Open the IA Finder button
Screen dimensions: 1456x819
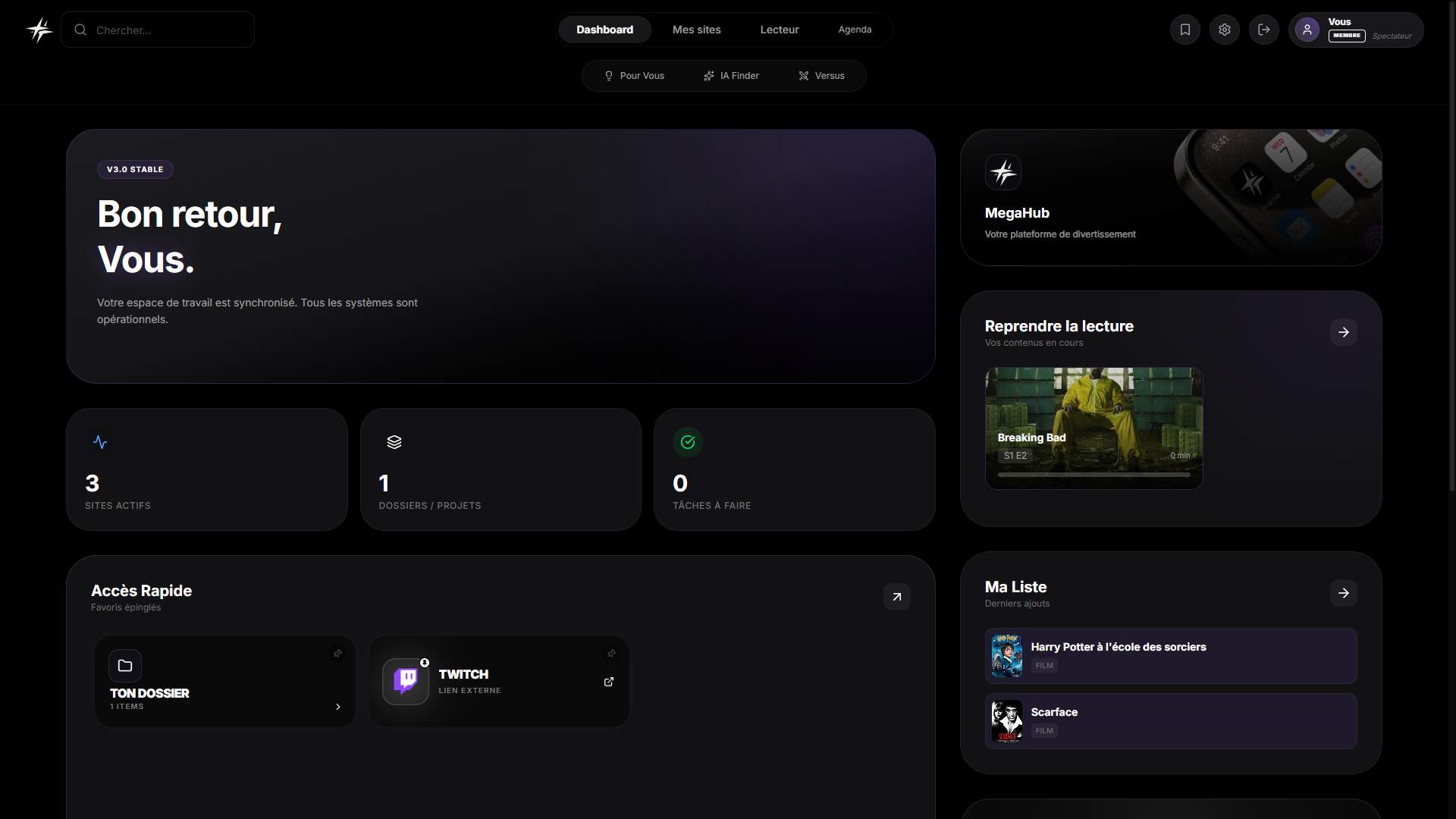tap(731, 76)
